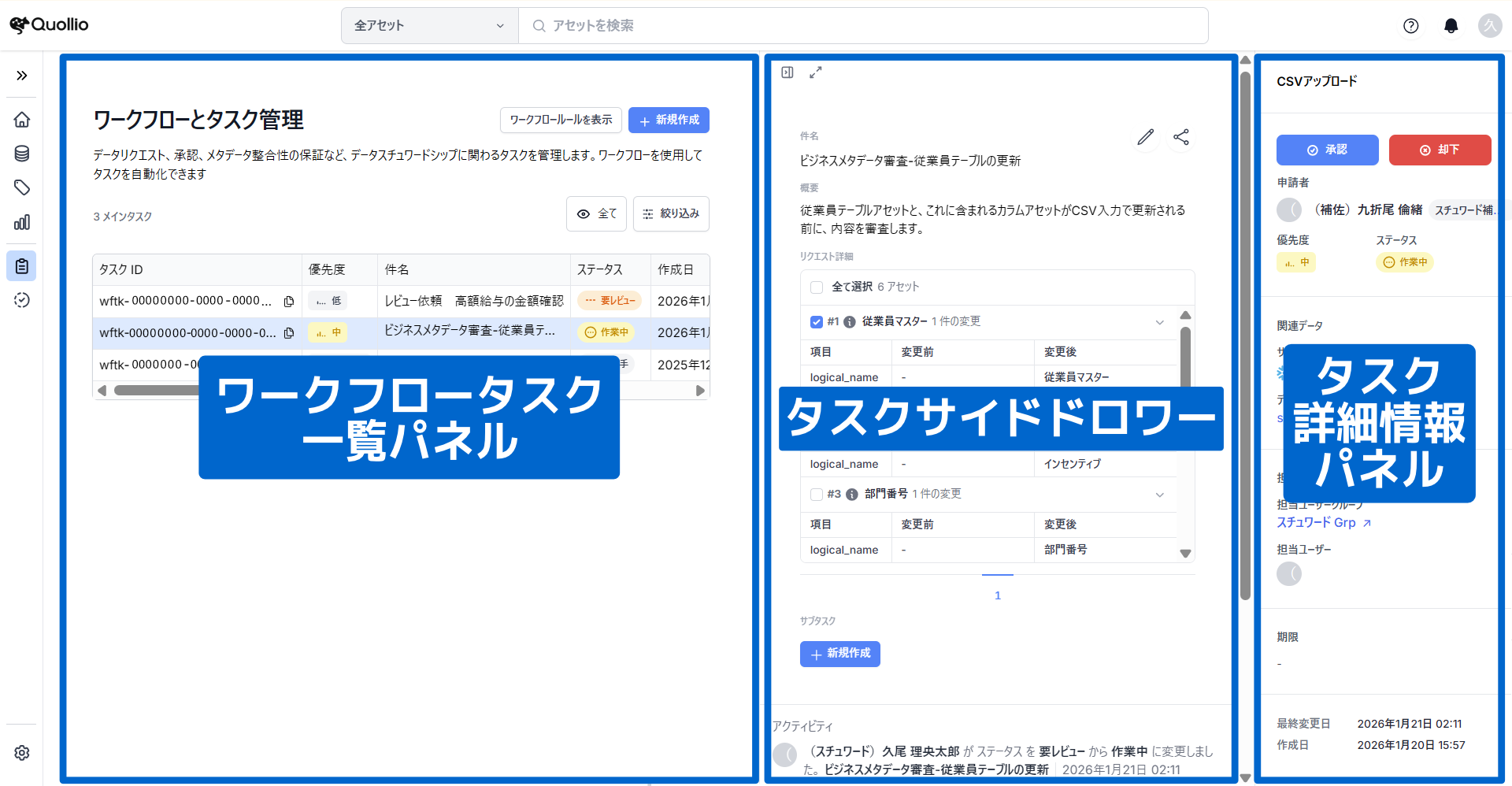Click the drawer's main vertical scrollbar
The width and height of the screenshot is (1512, 786).
(1245, 335)
